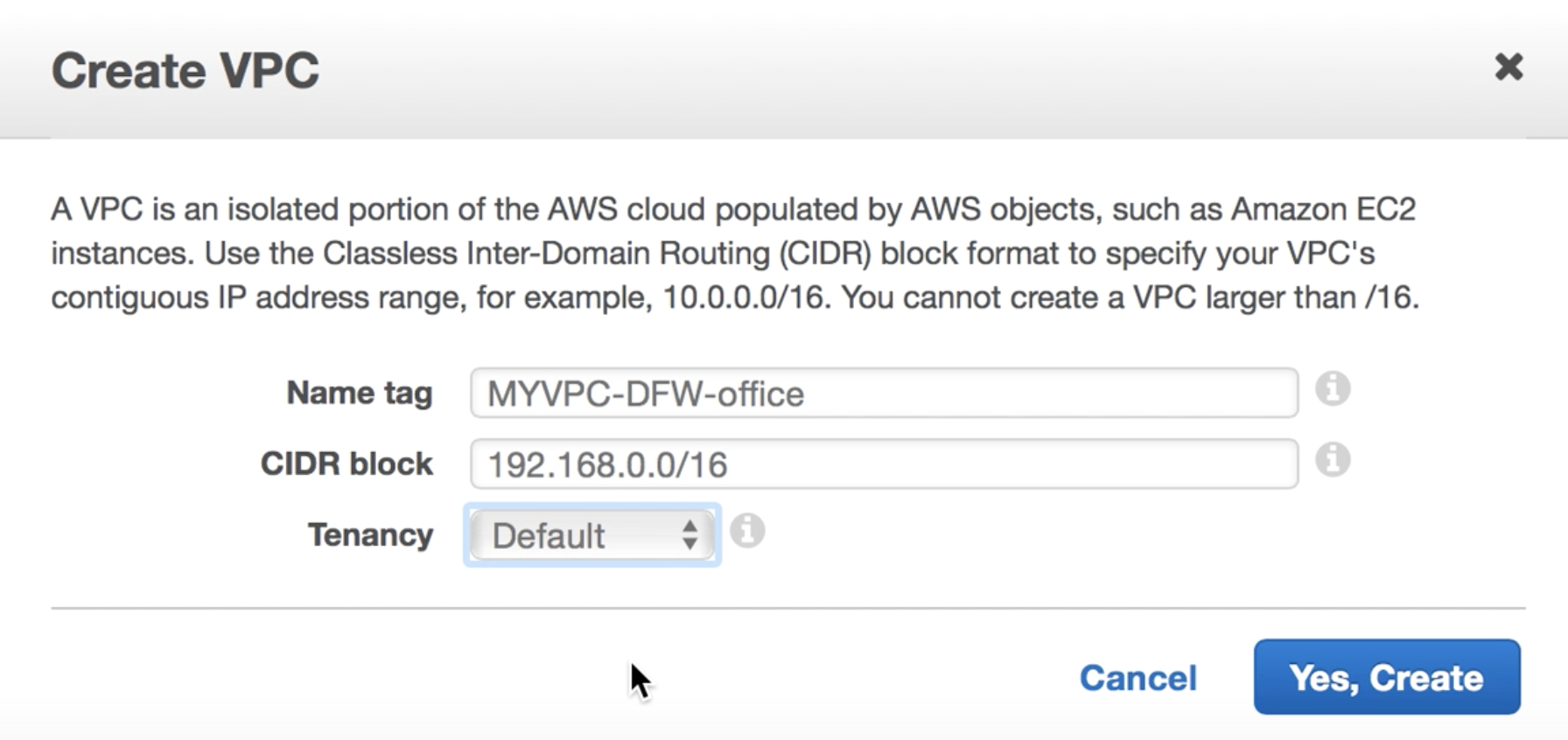Confirm with the Yes, Create button

1387,677
